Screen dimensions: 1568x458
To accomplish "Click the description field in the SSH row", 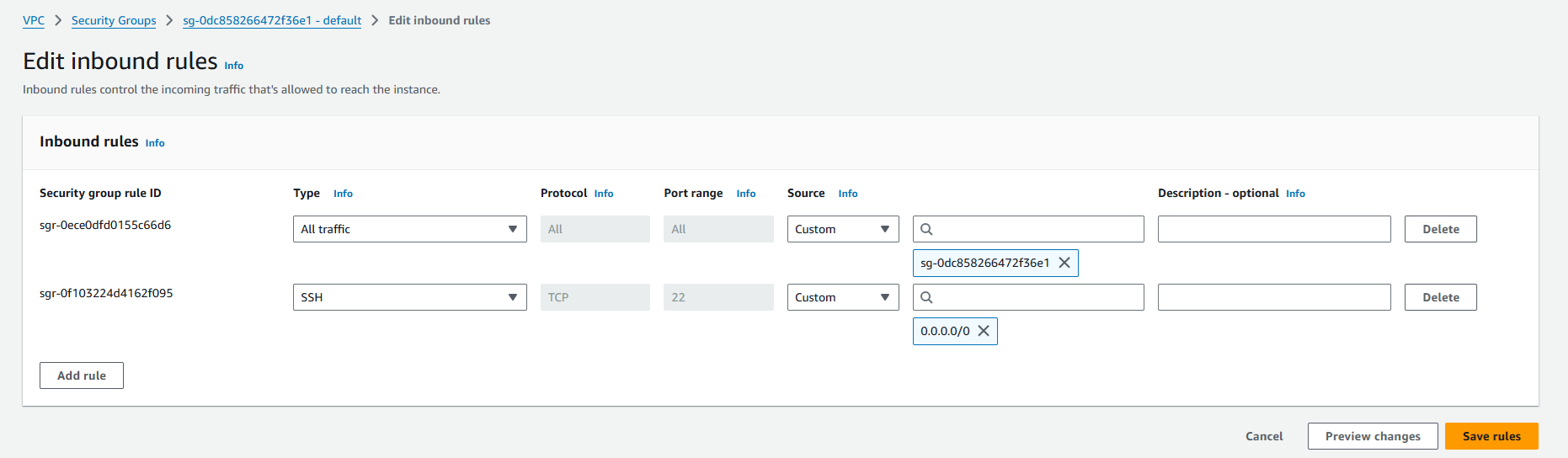I will 1274,297.
